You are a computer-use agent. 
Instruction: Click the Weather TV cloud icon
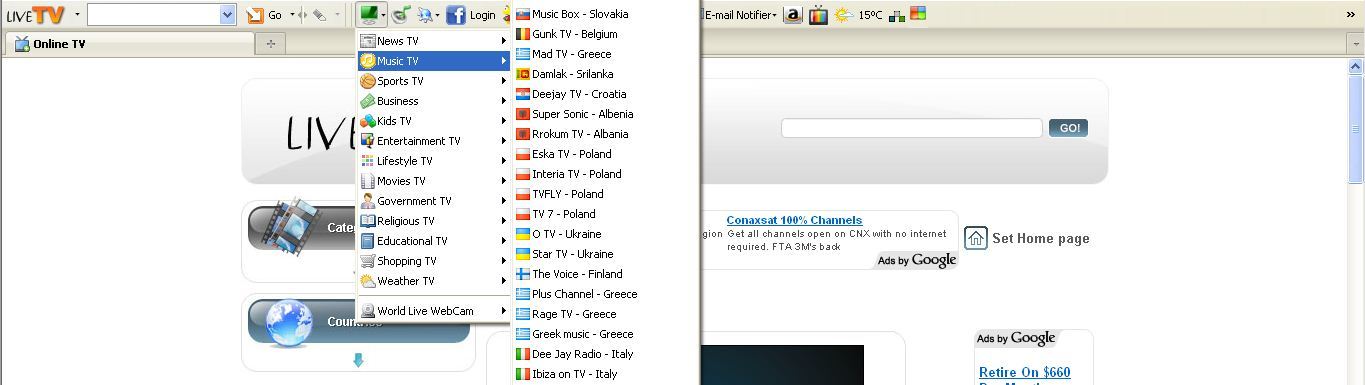(368, 281)
